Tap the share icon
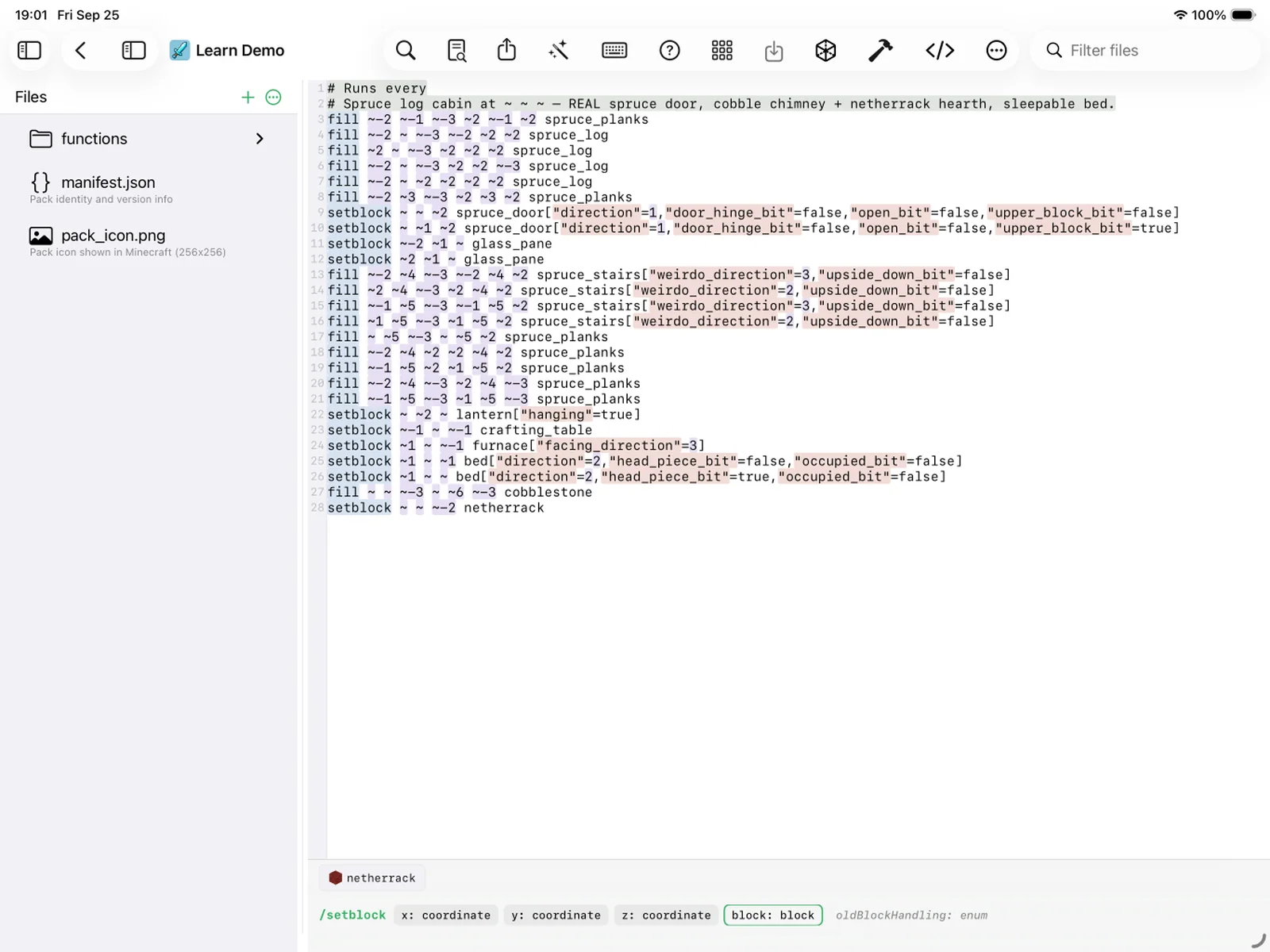 click(506, 50)
